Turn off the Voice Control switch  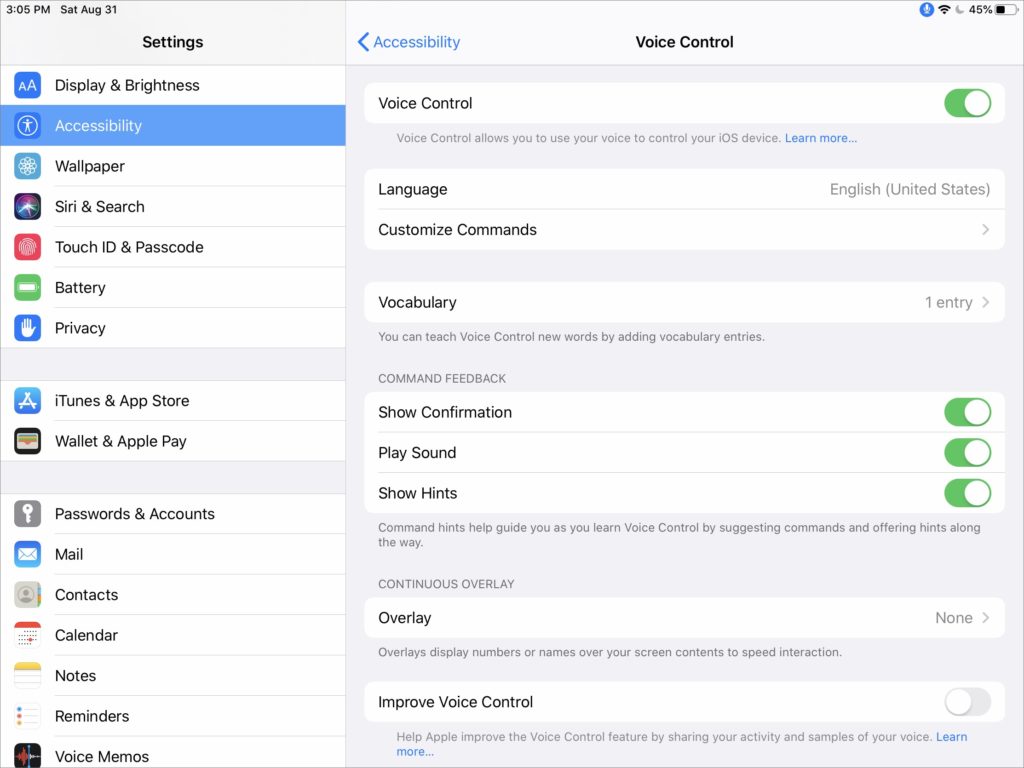tap(967, 103)
